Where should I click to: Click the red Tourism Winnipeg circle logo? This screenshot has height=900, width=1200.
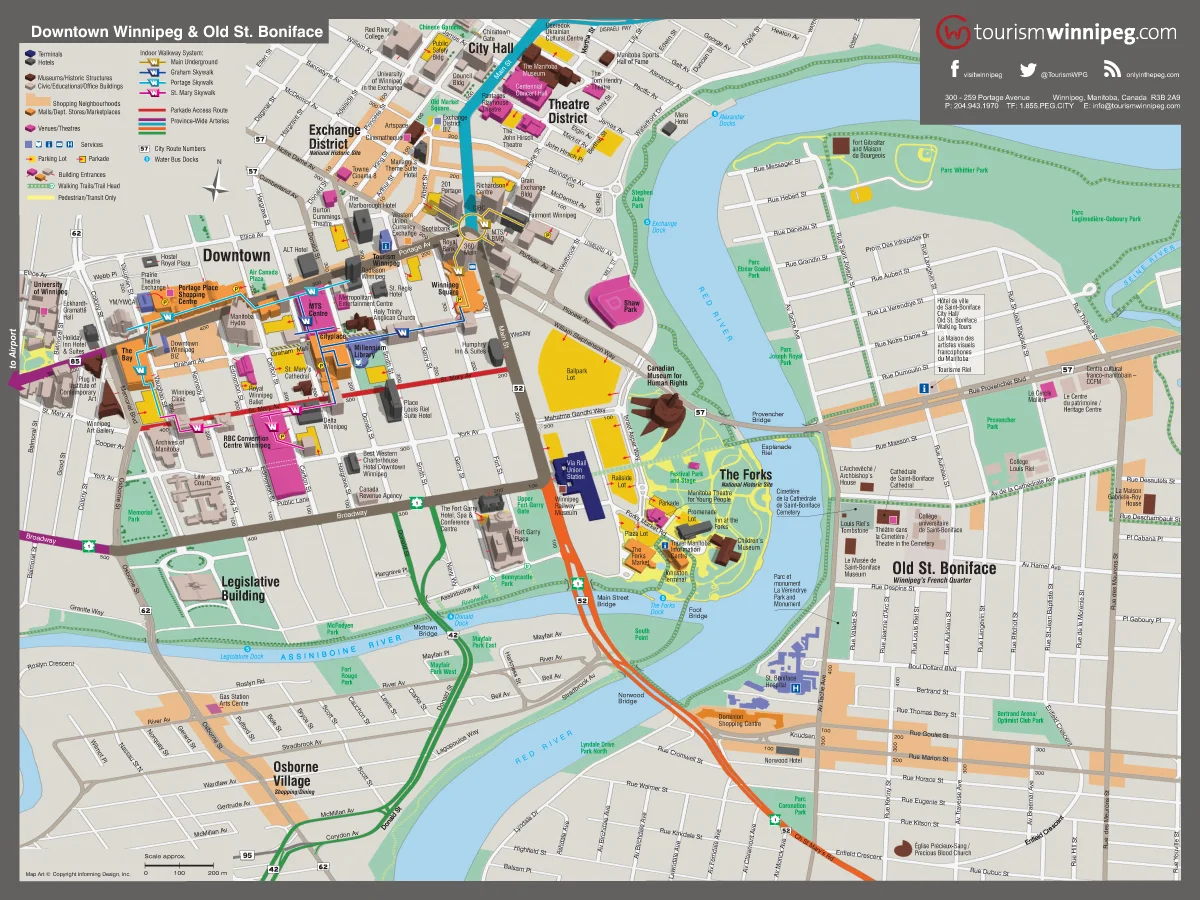point(955,31)
